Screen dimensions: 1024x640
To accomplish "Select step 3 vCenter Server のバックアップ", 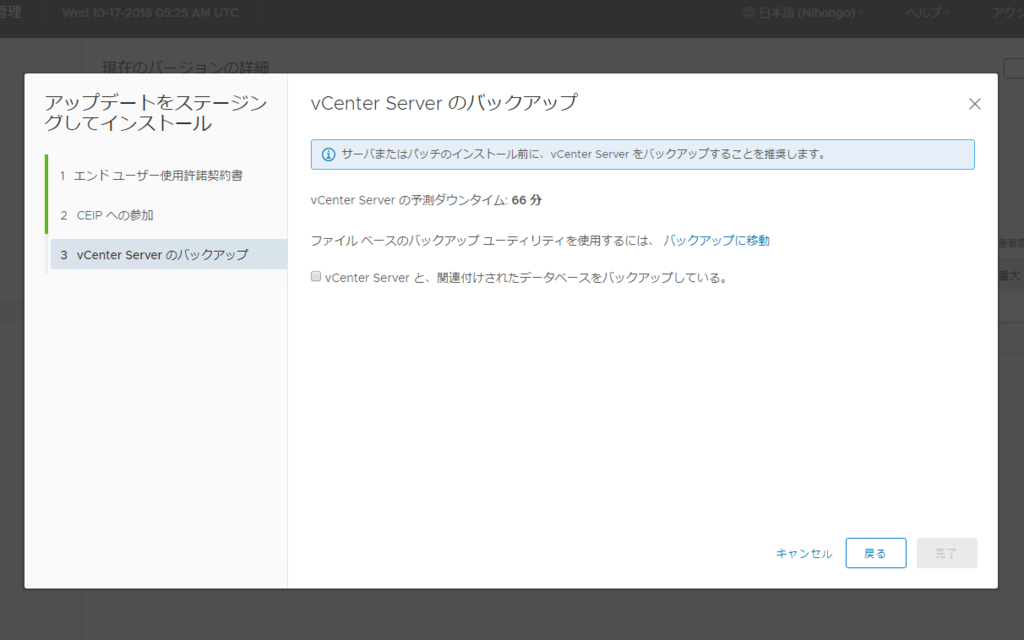I will pos(168,255).
